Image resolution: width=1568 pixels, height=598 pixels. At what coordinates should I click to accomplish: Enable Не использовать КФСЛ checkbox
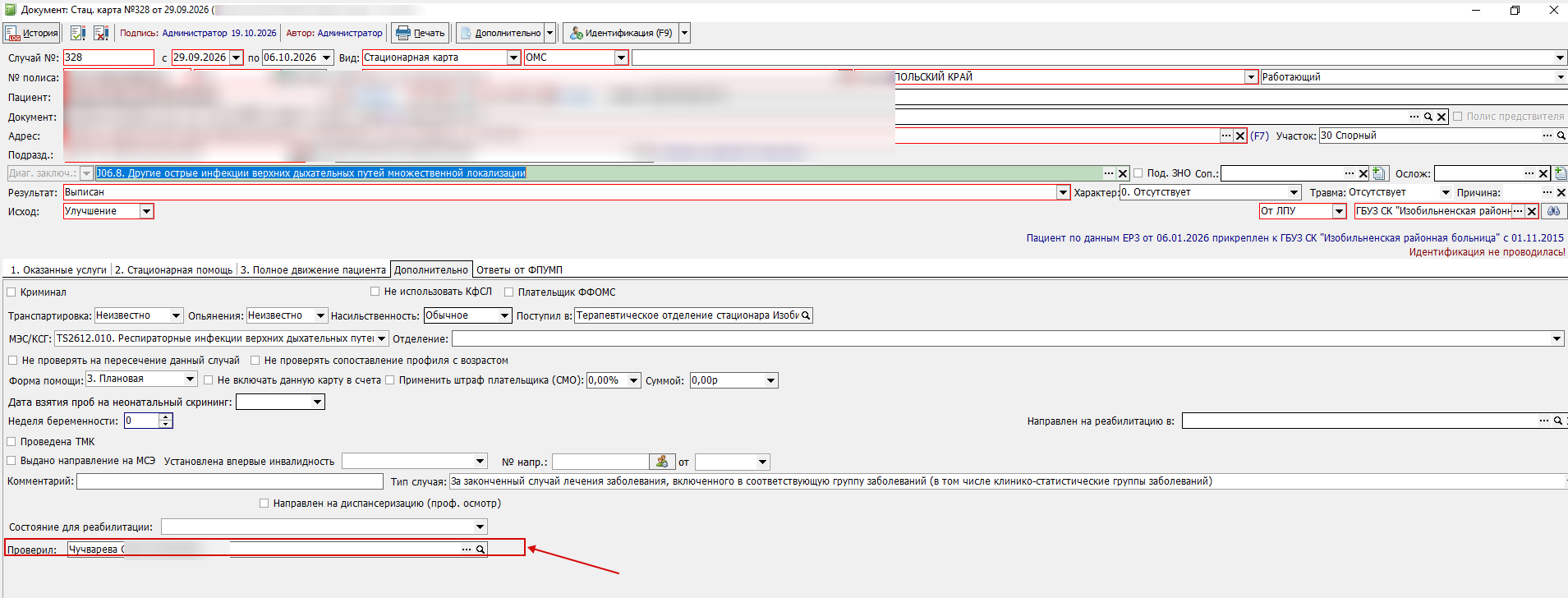click(x=375, y=292)
